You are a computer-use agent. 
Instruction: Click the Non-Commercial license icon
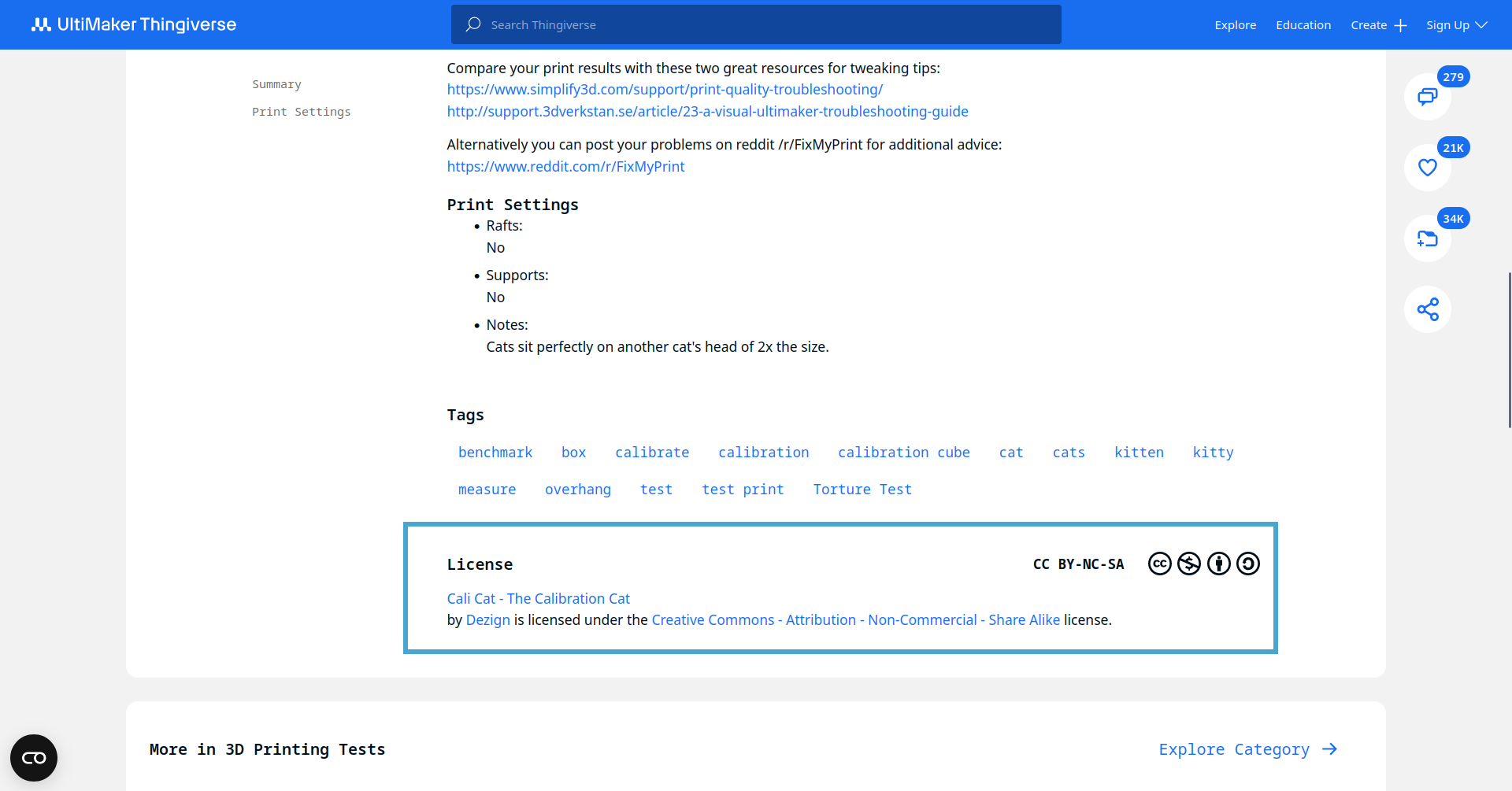point(1189,564)
